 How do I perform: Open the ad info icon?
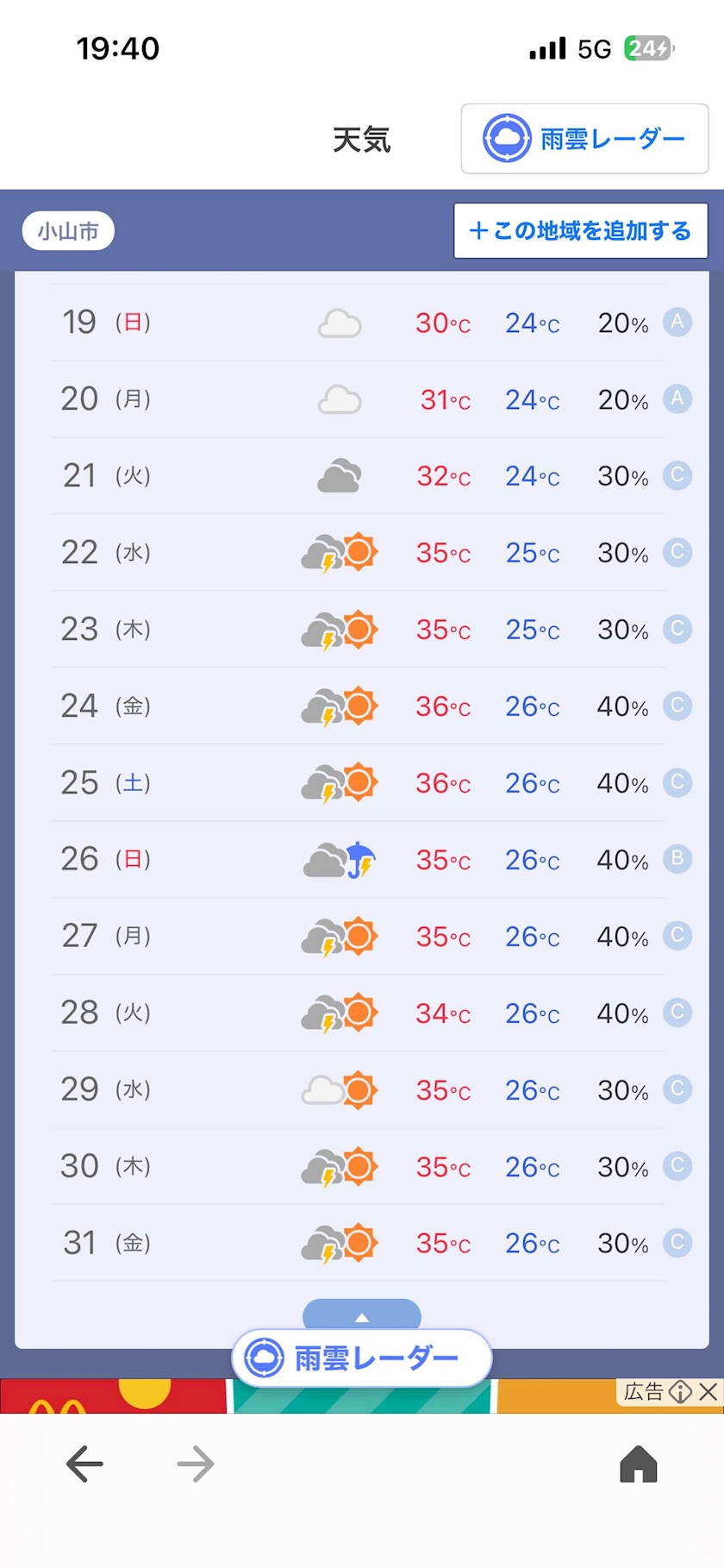click(681, 1391)
